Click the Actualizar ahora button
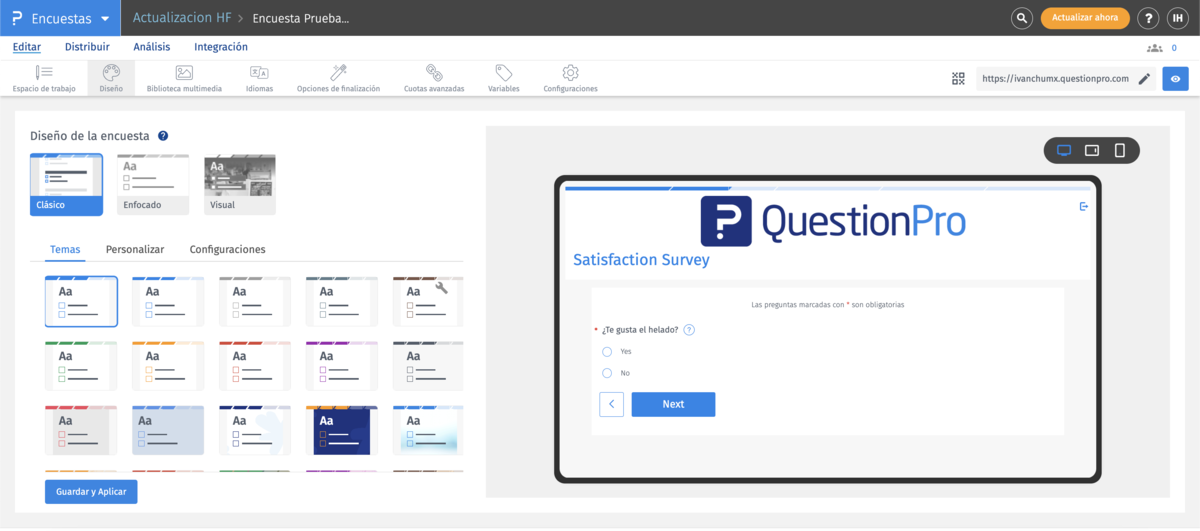This screenshot has height=531, width=1200. [1085, 18]
